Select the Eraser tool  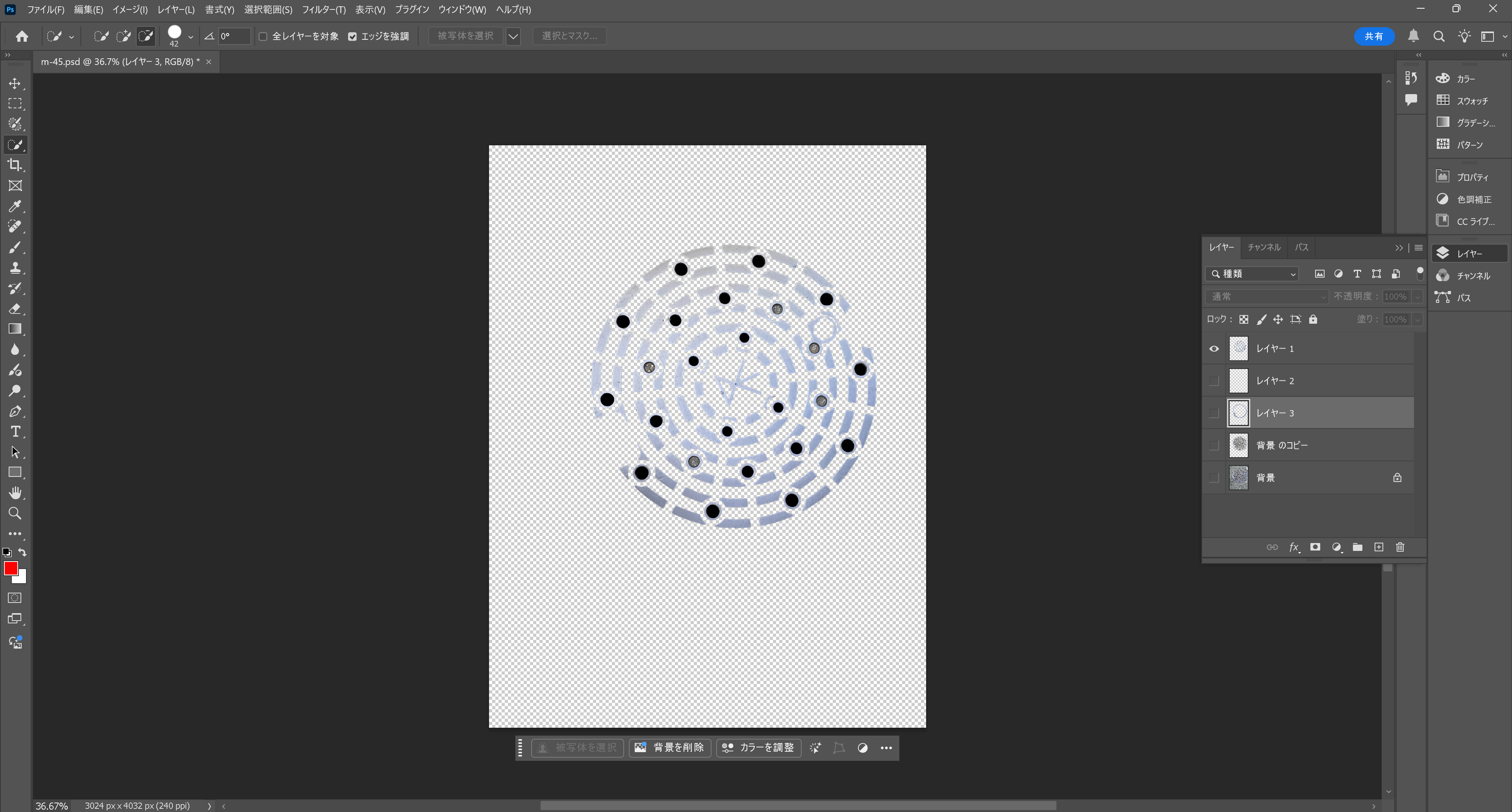pyautogui.click(x=15, y=309)
